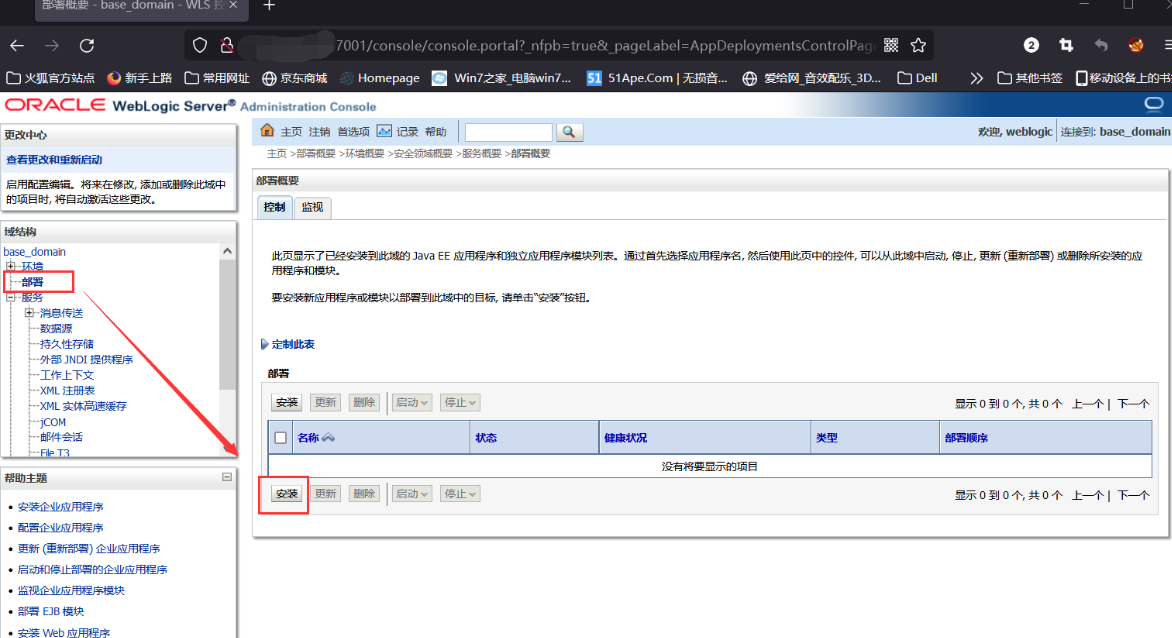Open 外部 JNDI 提供程序 tree item
1172x638 pixels.
coord(86,360)
